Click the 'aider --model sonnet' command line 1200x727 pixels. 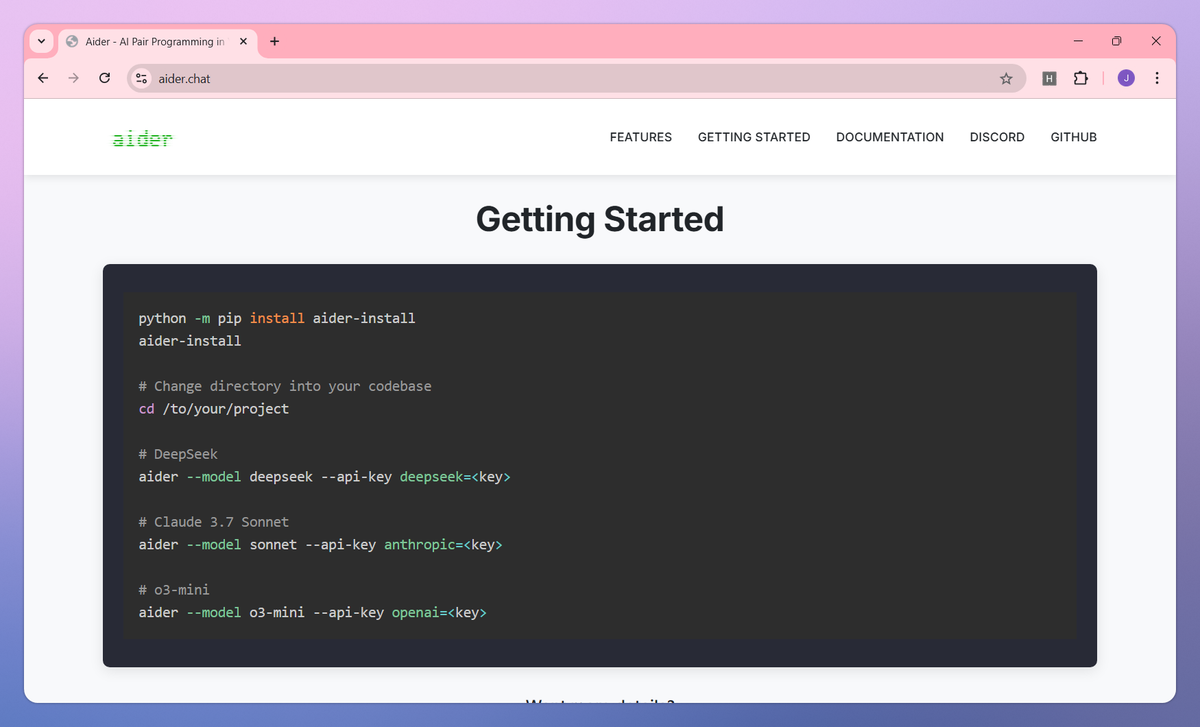[321, 545]
